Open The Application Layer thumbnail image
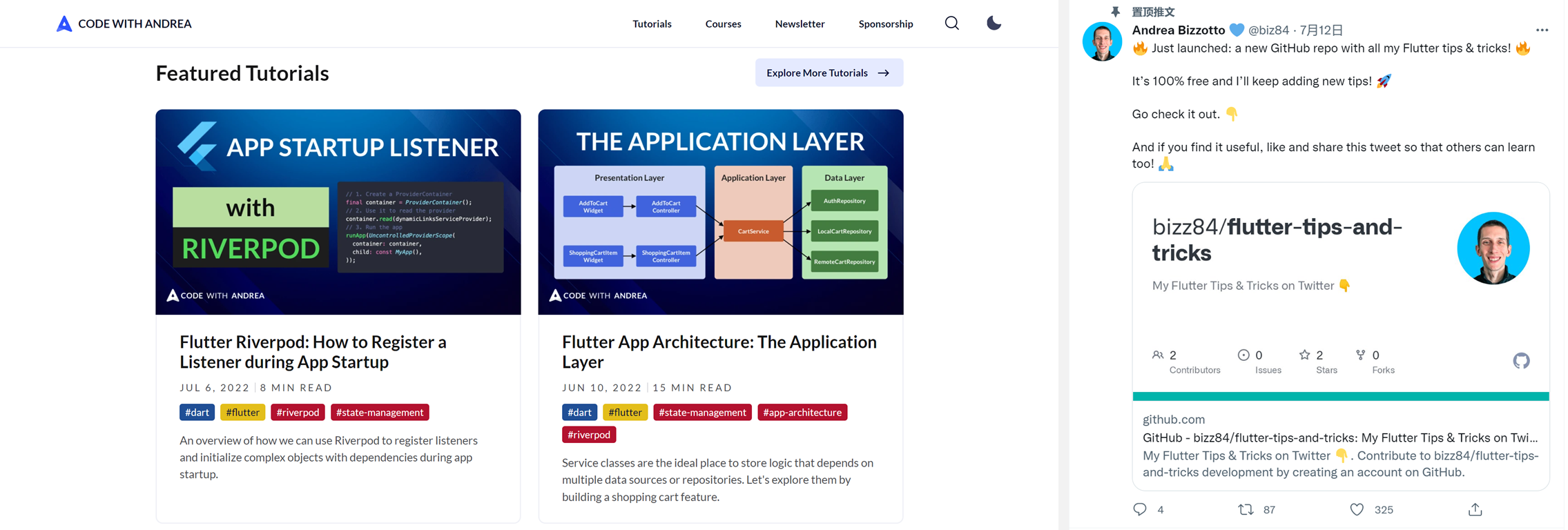Viewport: 1568px width, 530px height. (x=721, y=212)
